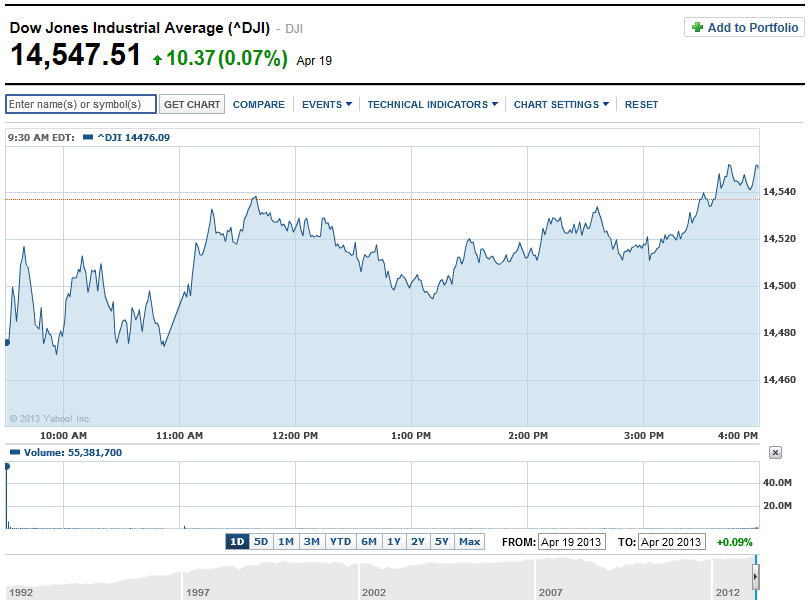Click the FROM date field
This screenshot has width=809, height=601.
571,542
